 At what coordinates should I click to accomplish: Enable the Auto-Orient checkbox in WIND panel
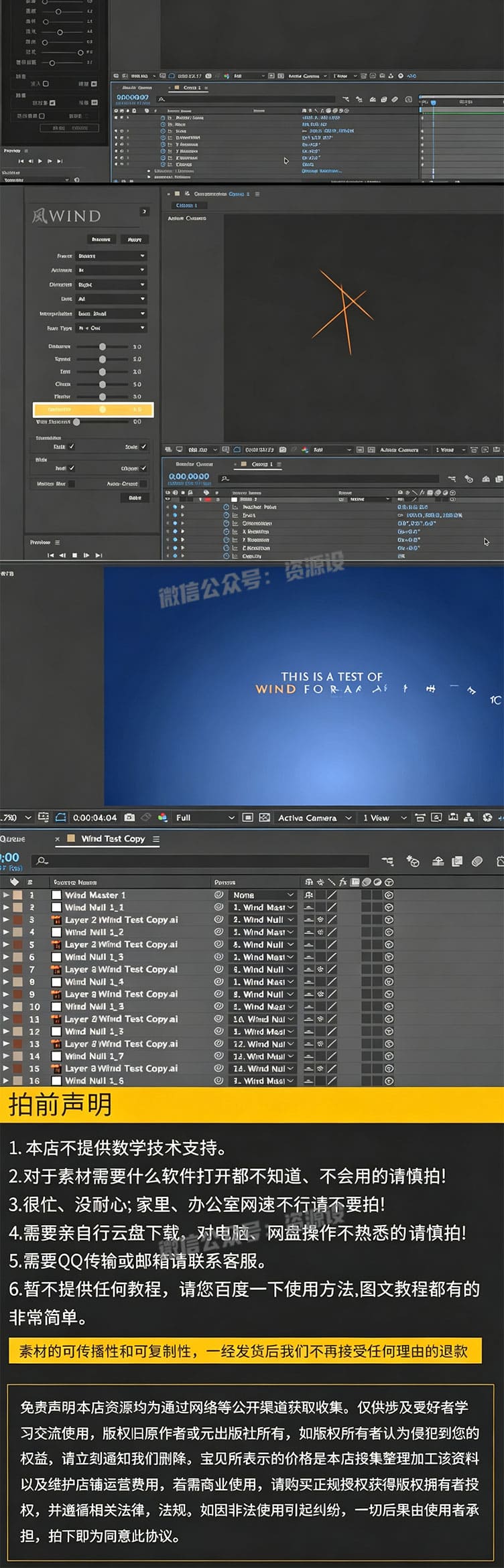point(143,484)
